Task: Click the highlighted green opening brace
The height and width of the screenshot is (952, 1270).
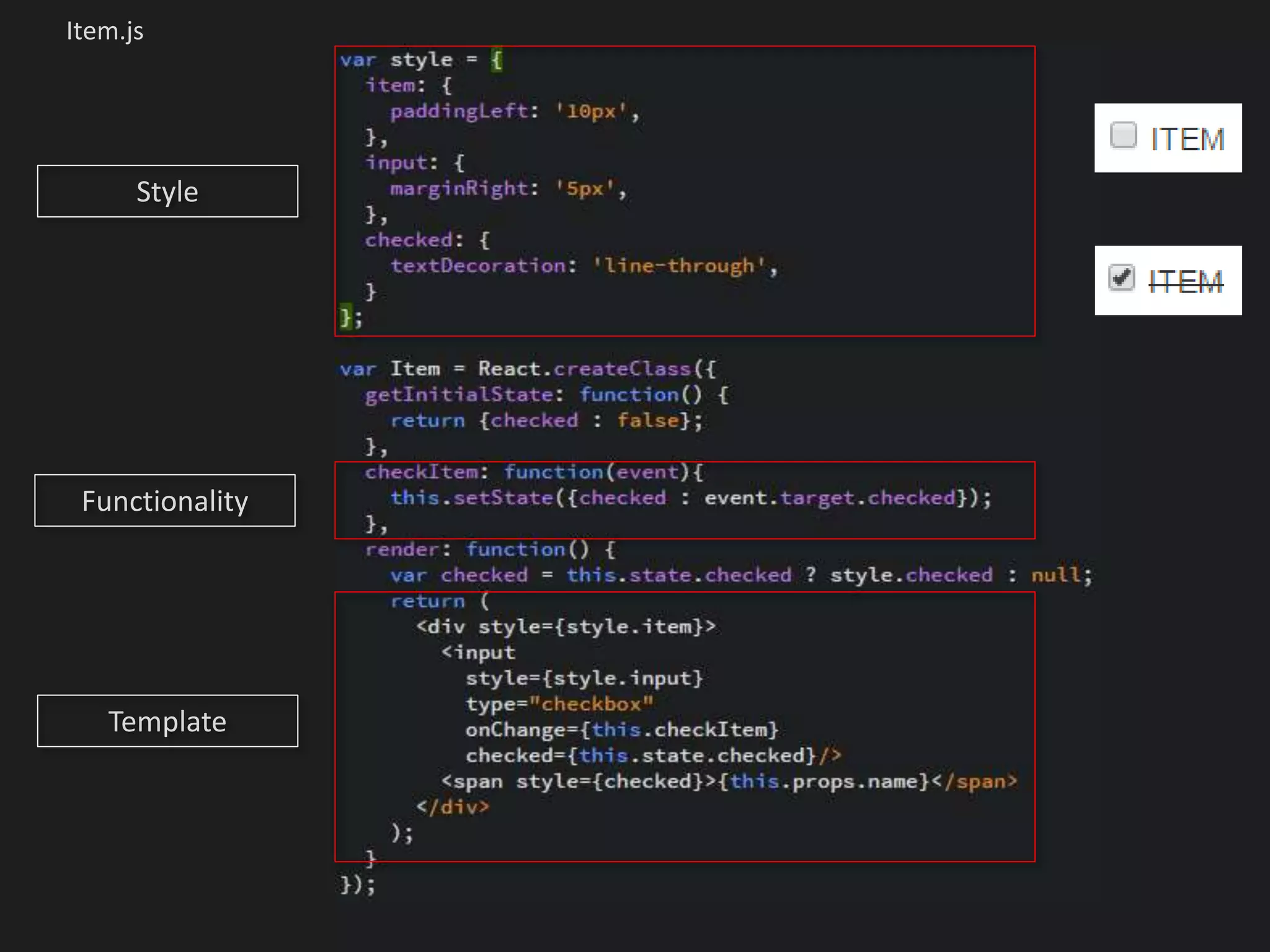Action: coord(497,60)
